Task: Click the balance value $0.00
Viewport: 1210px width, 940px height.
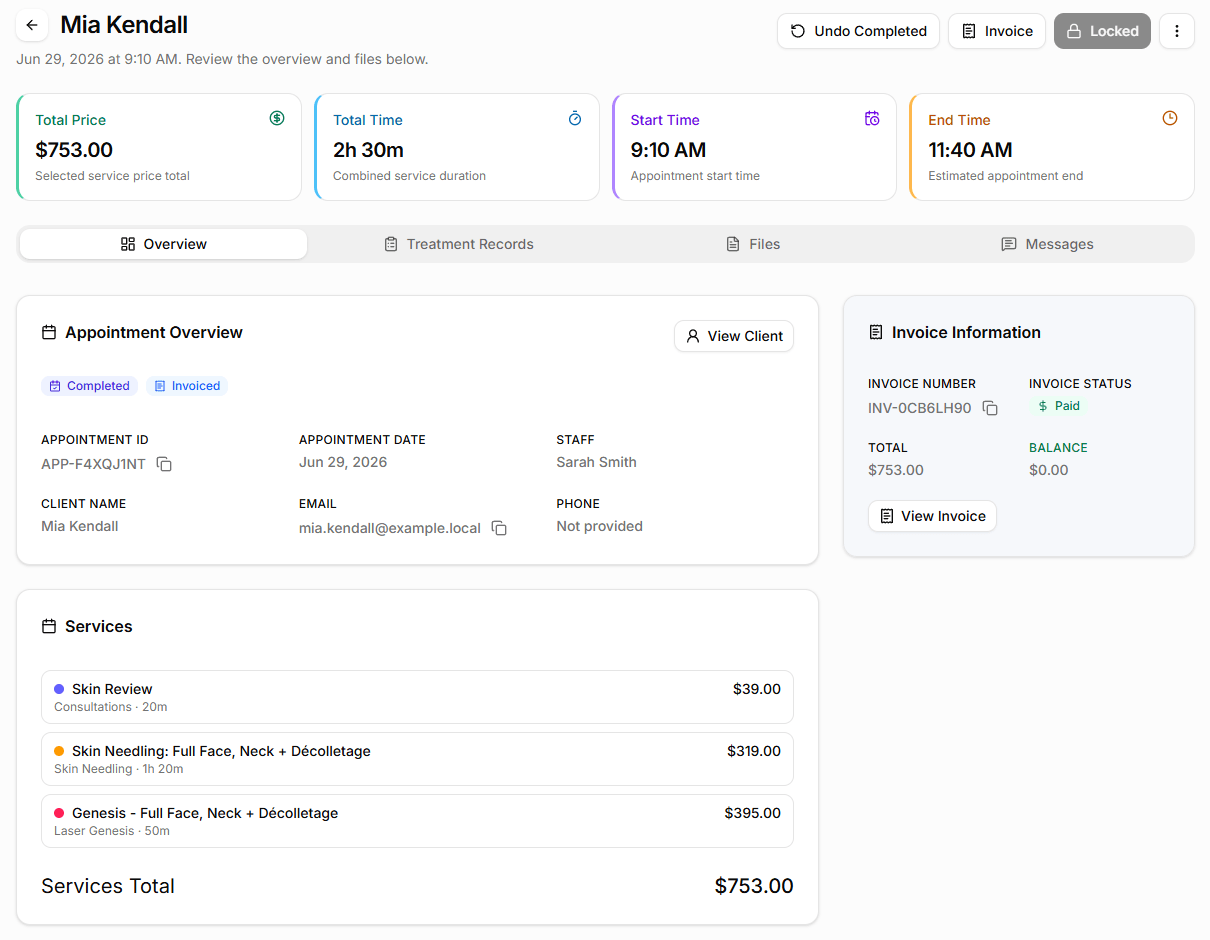Action: pyautogui.click(x=1048, y=470)
